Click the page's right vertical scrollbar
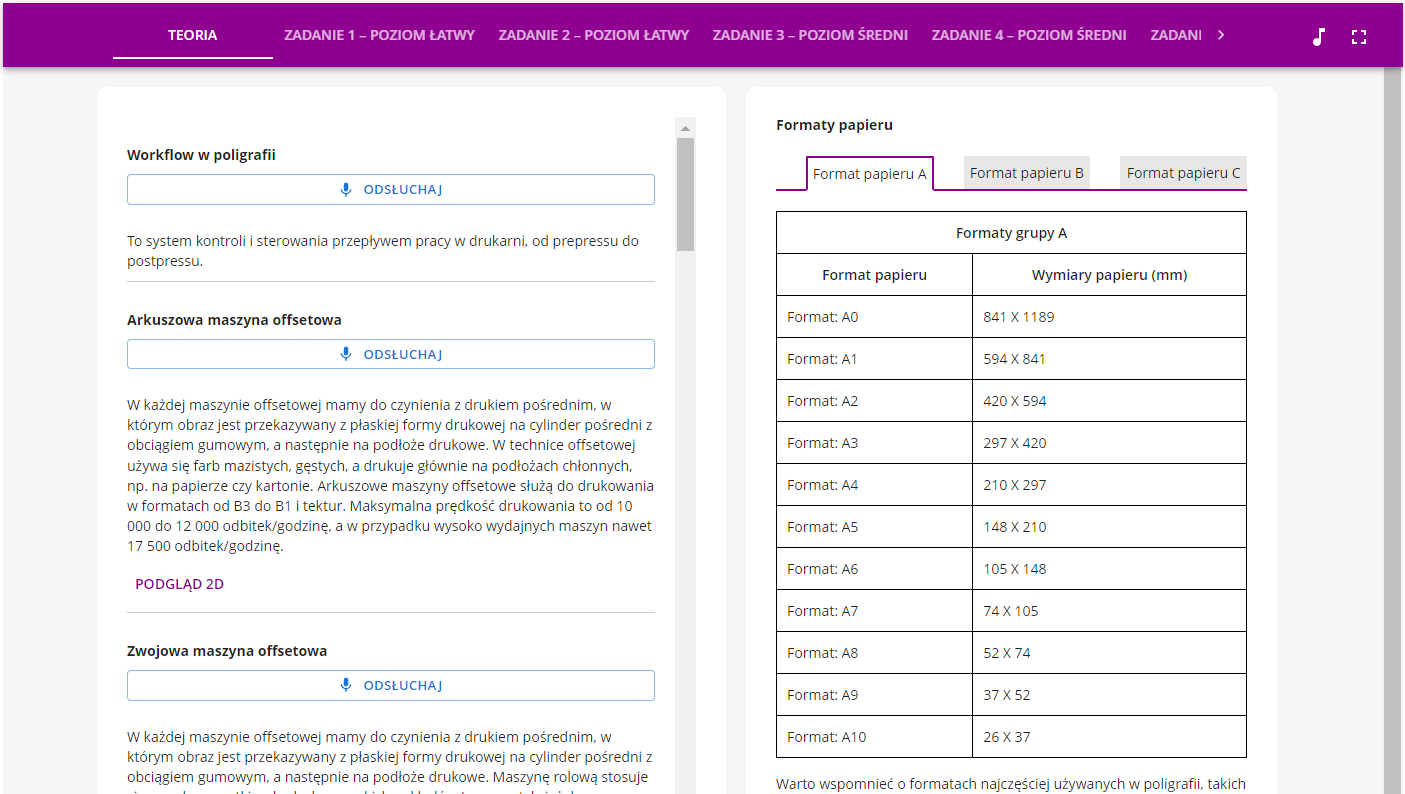 coord(1392,430)
